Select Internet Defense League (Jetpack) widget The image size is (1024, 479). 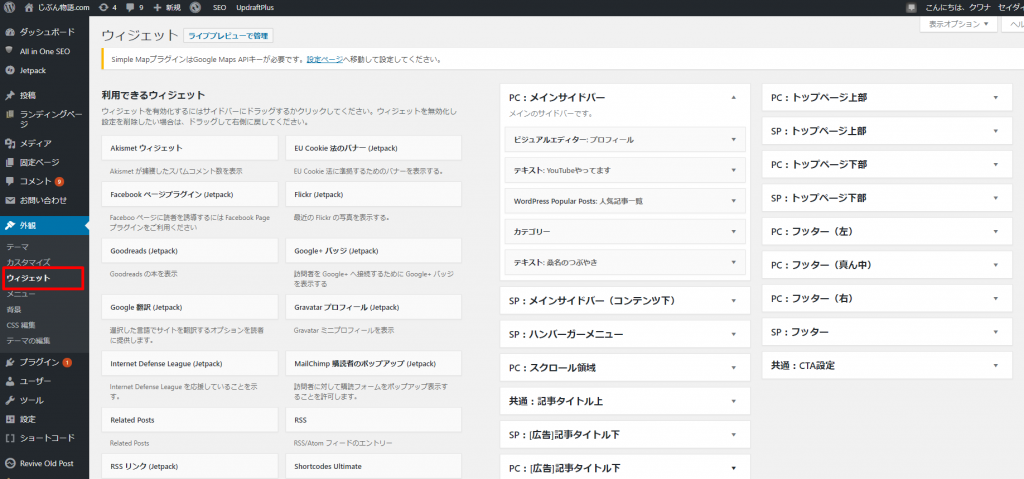tap(190, 363)
